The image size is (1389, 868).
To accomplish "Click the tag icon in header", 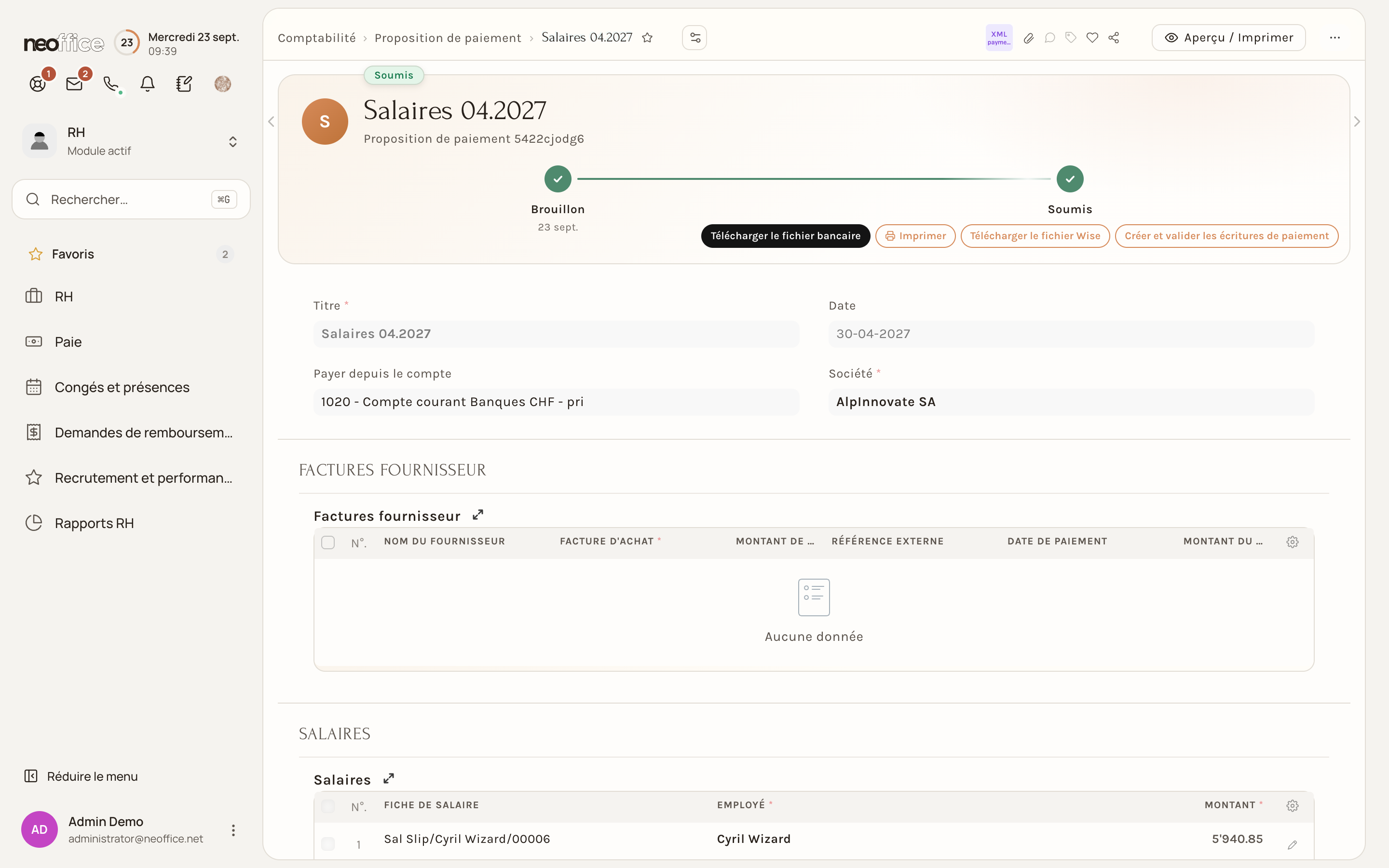I will (1071, 38).
